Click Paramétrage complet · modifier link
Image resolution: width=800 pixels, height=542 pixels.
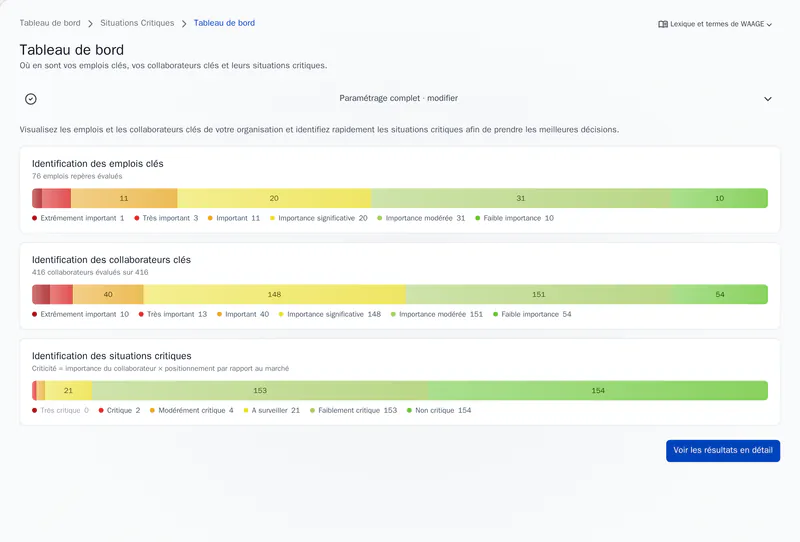point(398,98)
